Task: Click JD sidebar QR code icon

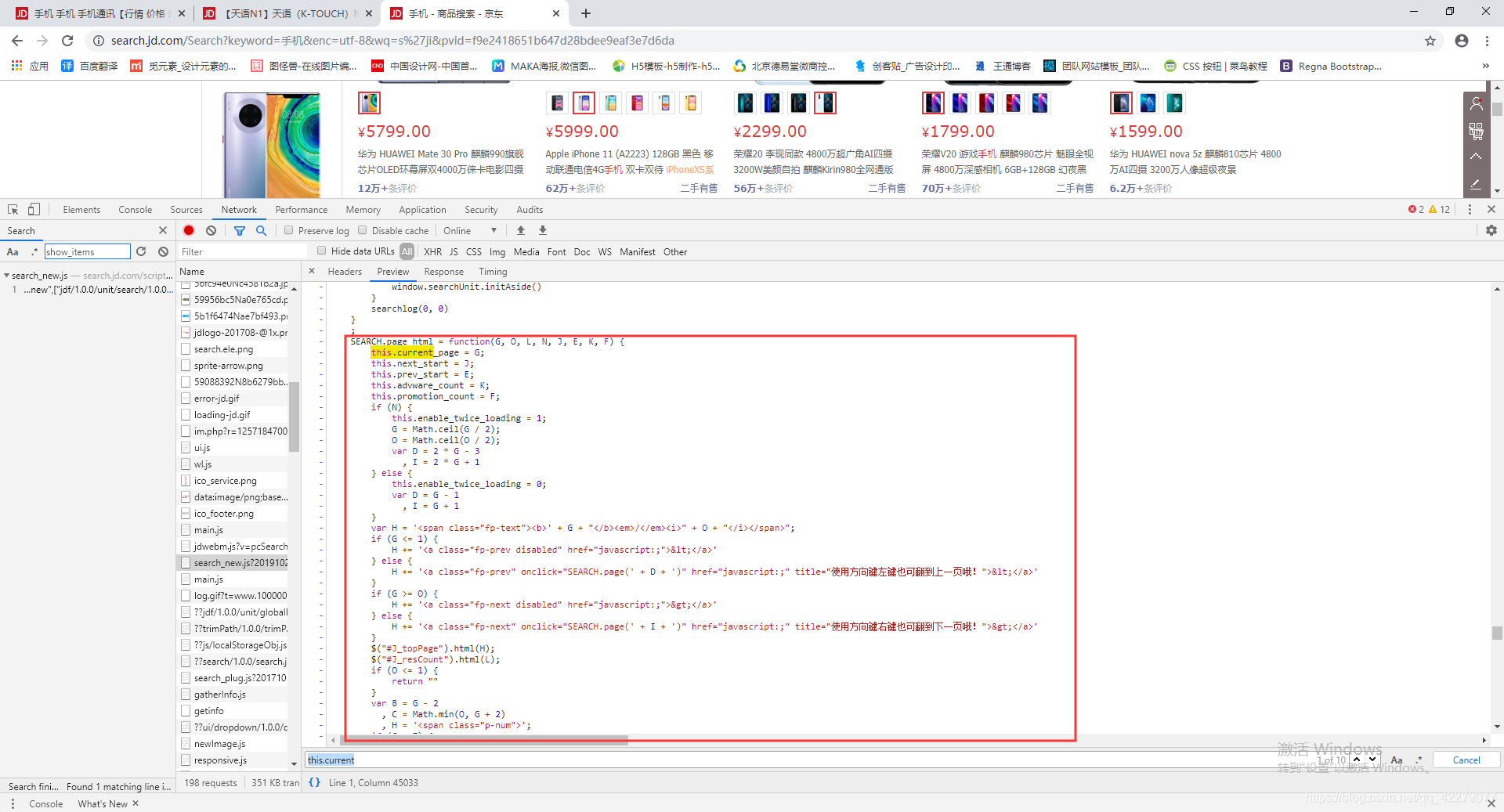Action: [x=1476, y=131]
